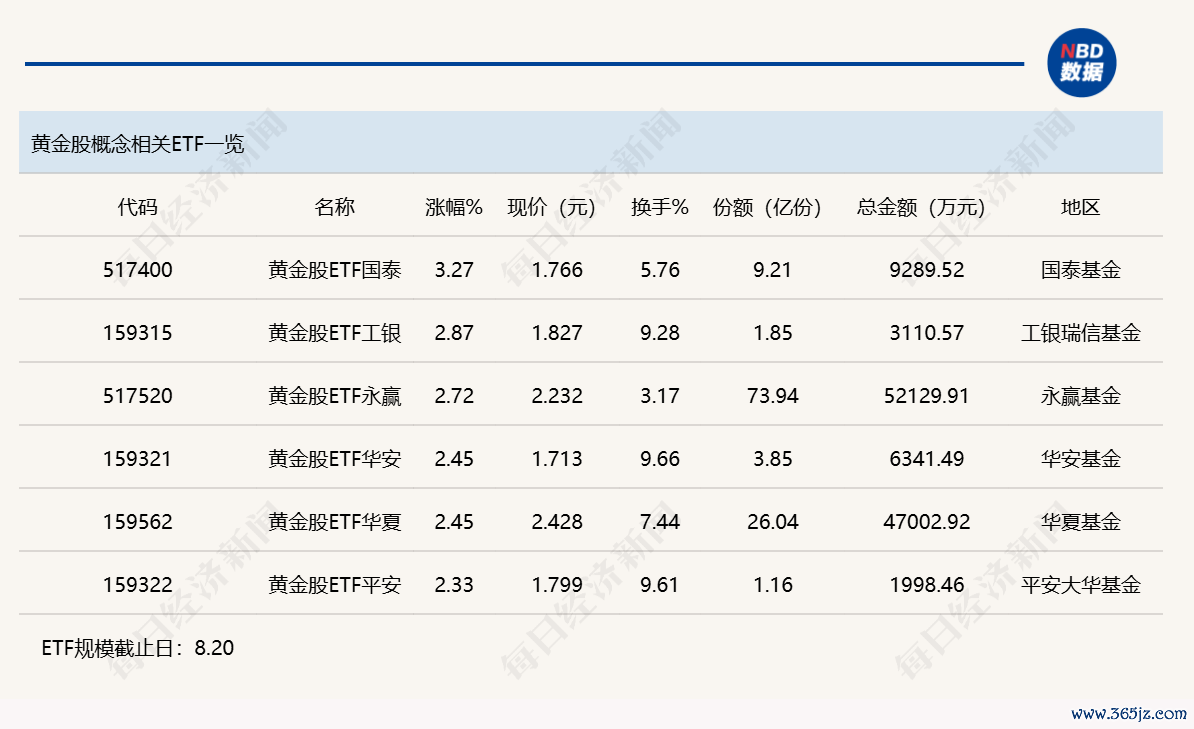Click price value 1.799
The width and height of the screenshot is (1194, 729).
[557, 585]
